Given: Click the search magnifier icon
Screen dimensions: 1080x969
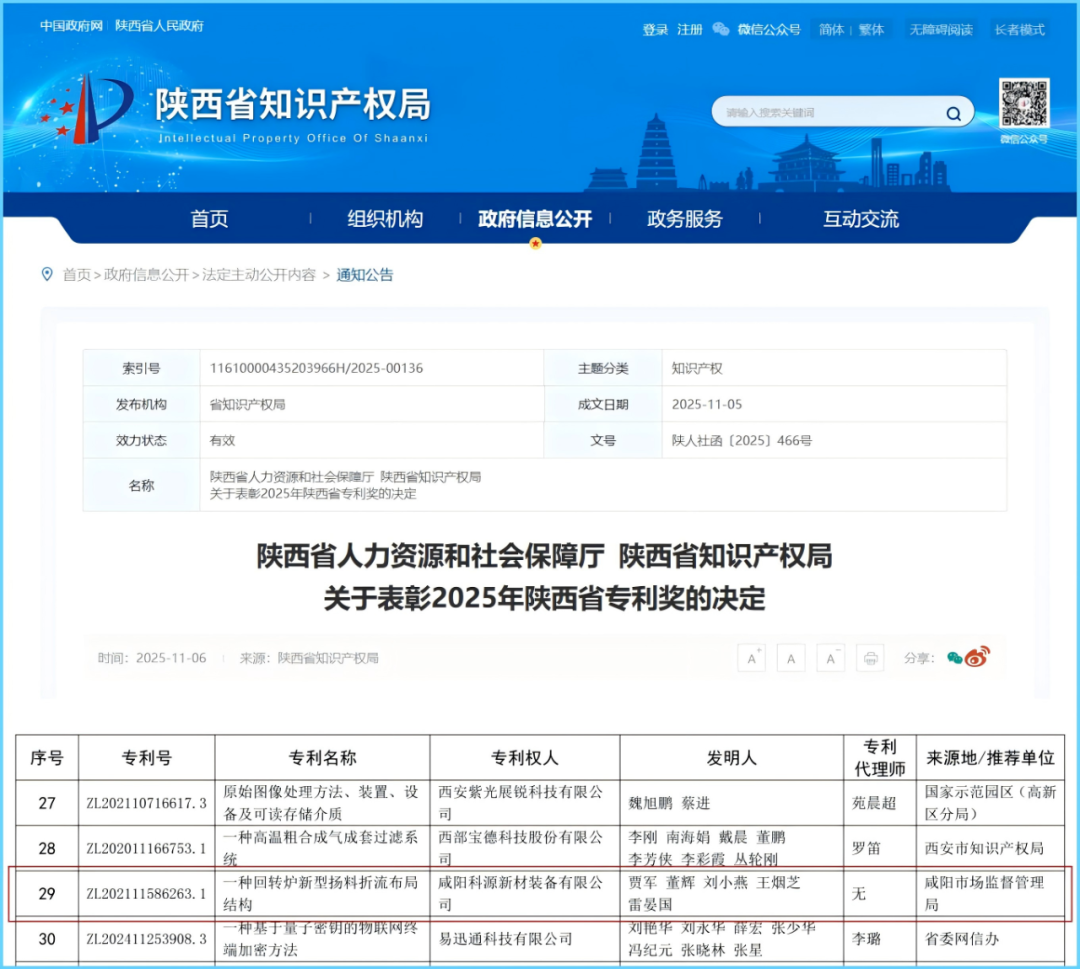Looking at the screenshot, I should (953, 113).
